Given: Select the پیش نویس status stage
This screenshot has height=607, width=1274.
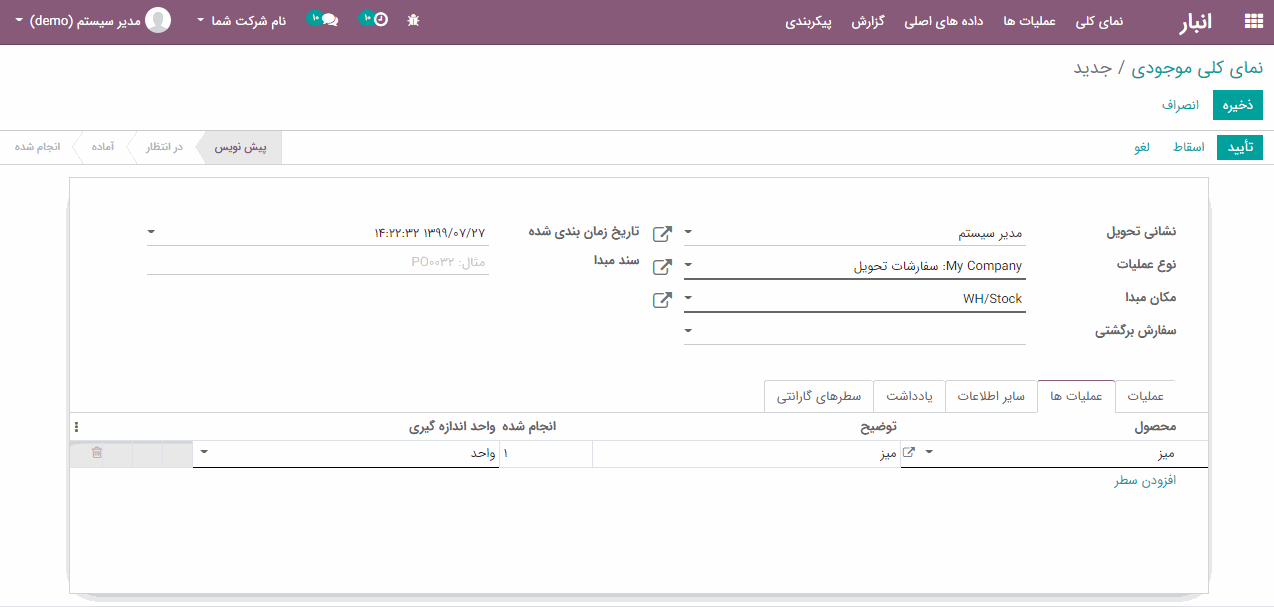Looking at the screenshot, I should 241,147.
